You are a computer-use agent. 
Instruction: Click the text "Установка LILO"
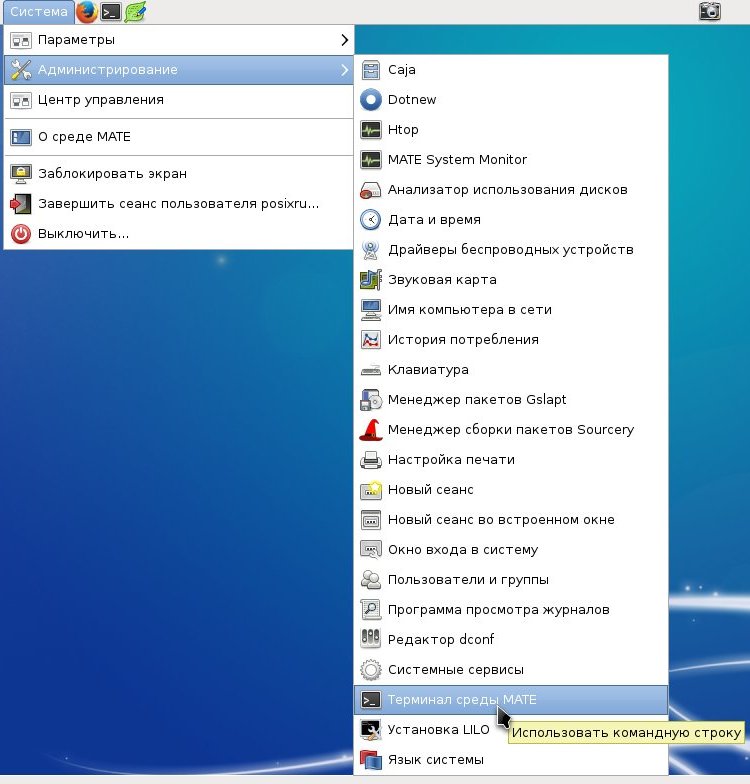[x=438, y=730]
